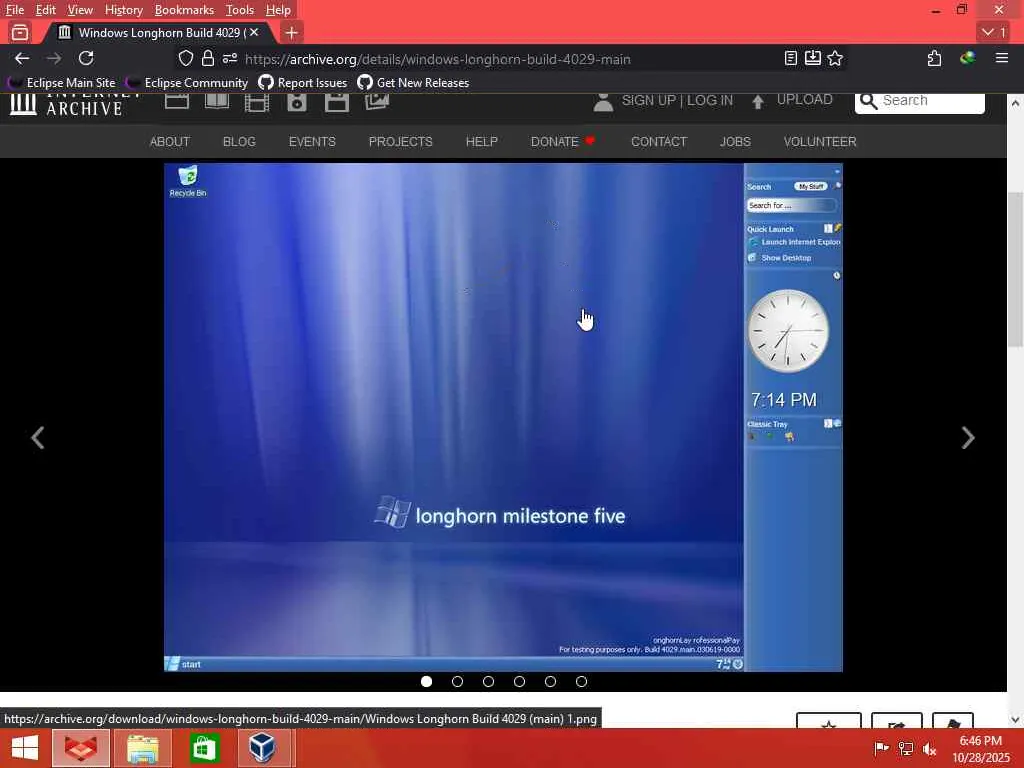Screen dimensions: 1024x768
Task: Close the Windows Longhorn Build 4029 tab
Action: coord(254,32)
